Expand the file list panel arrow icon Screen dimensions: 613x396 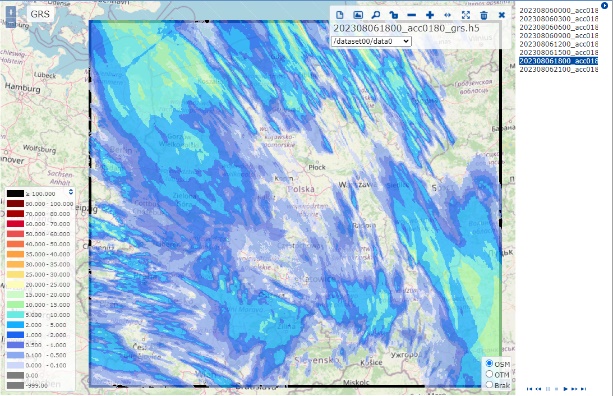(604, 5)
